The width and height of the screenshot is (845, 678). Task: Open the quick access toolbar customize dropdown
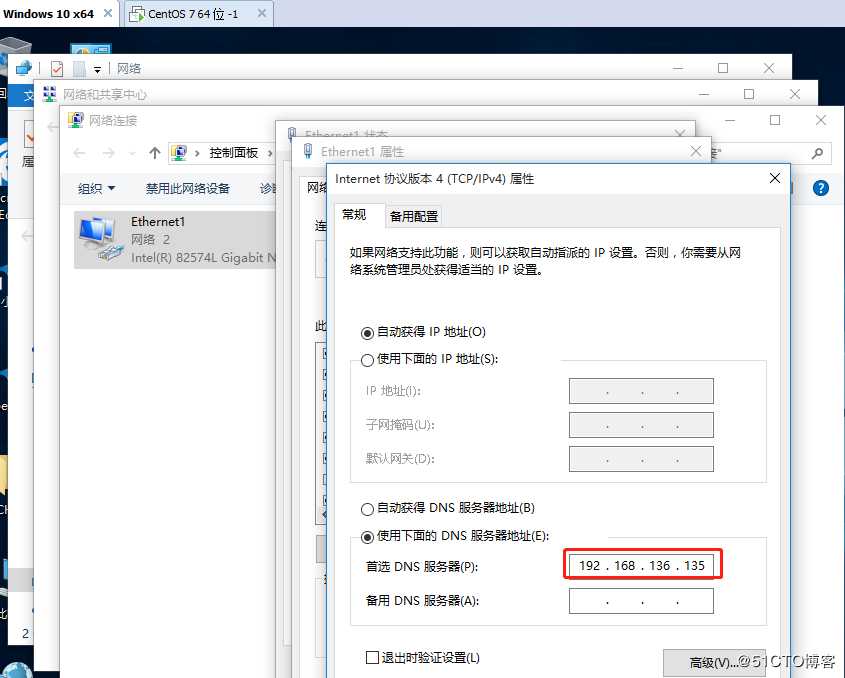[98, 70]
